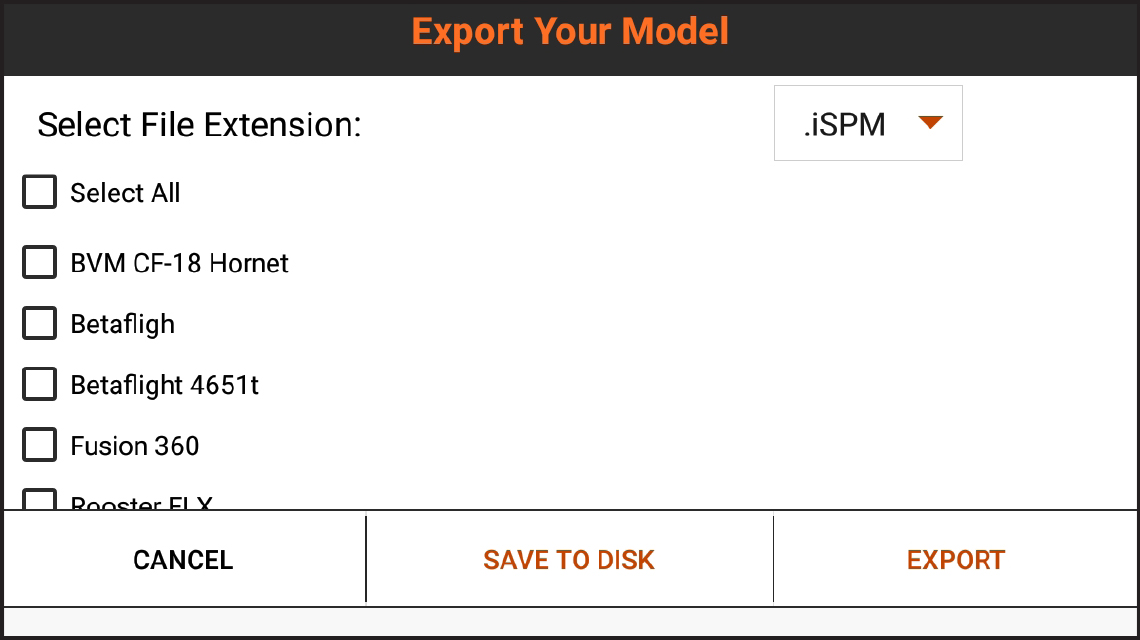Tick the Select All checkbox
This screenshot has width=1140, height=640.
pyautogui.click(x=40, y=193)
